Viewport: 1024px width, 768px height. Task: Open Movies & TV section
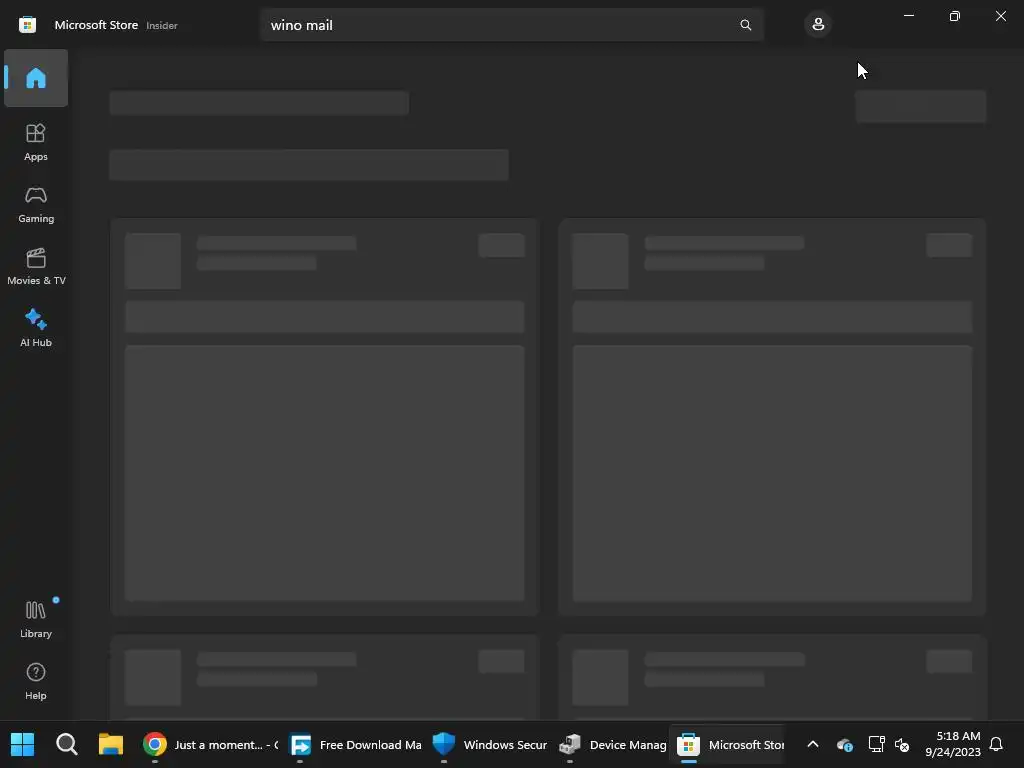tap(36, 266)
